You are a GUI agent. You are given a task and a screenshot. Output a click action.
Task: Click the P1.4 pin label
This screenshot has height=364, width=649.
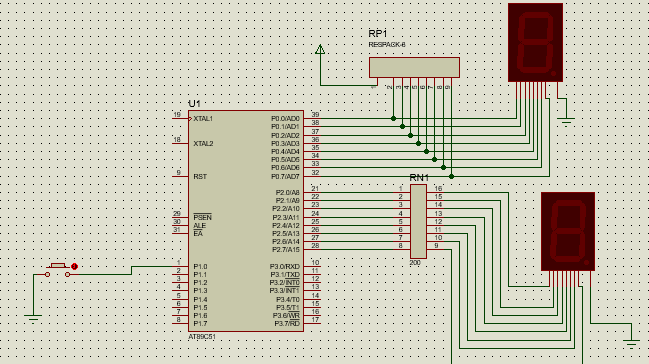[200, 299]
